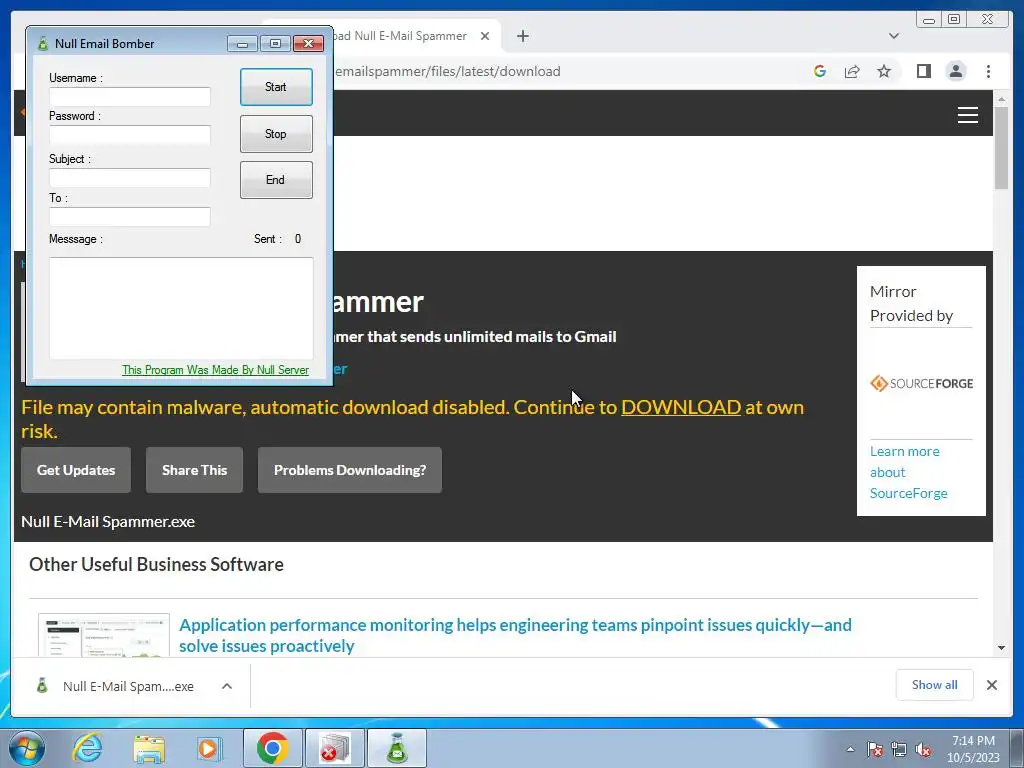1024x768 pixels.
Task: Switch to Null Email Bomber taskbar icon
Action: (397, 748)
